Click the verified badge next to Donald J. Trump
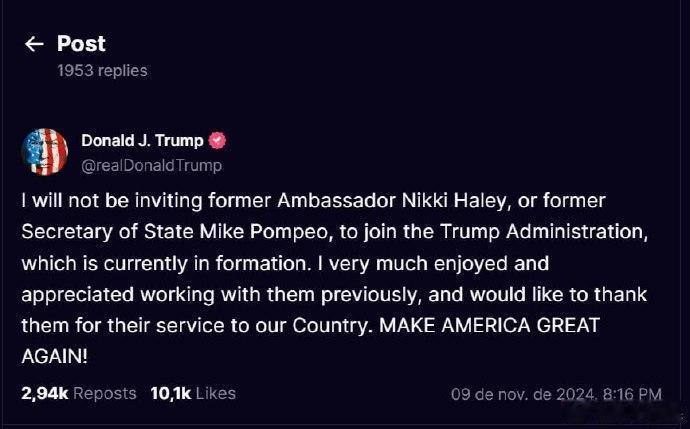Image resolution: width=690 pixels, height=429 pixels. click(x=217, y=140)
